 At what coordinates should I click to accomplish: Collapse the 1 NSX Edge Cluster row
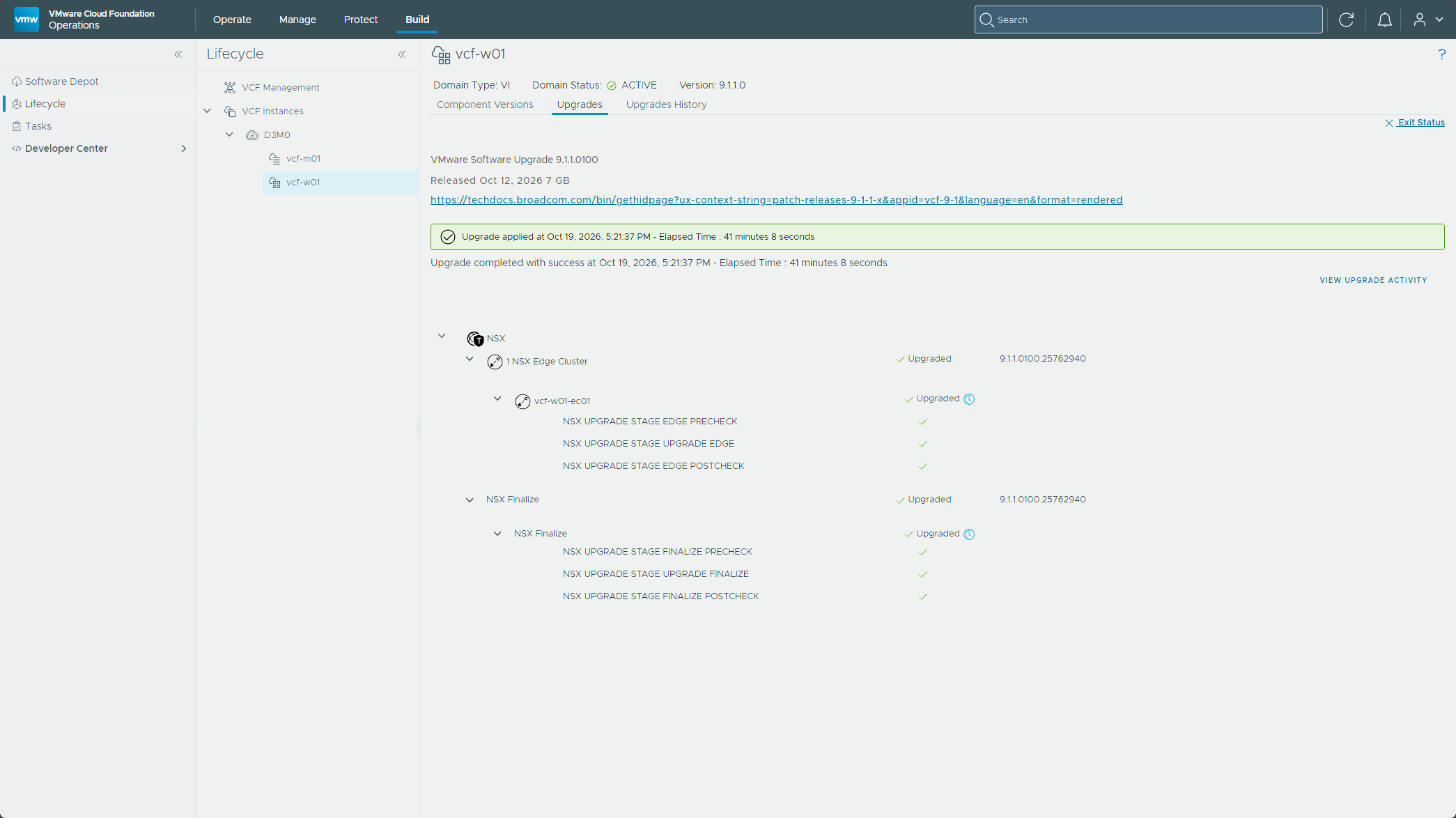click(x=470, y=359)
